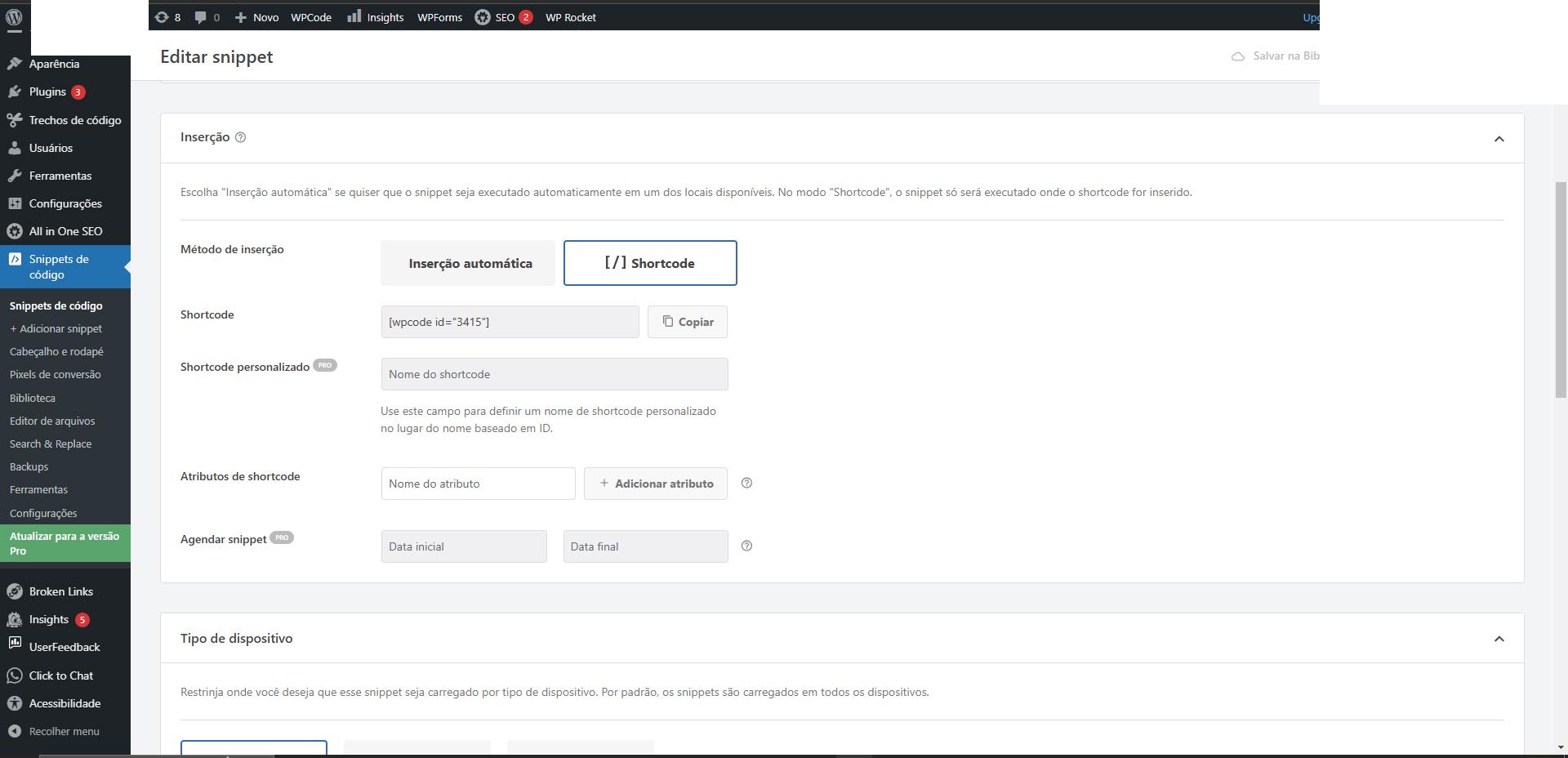Screen dimensions: 1568x758
Task: Open WPCode admin bar menu
Action: pyautogui.click(x=311, y=17)
